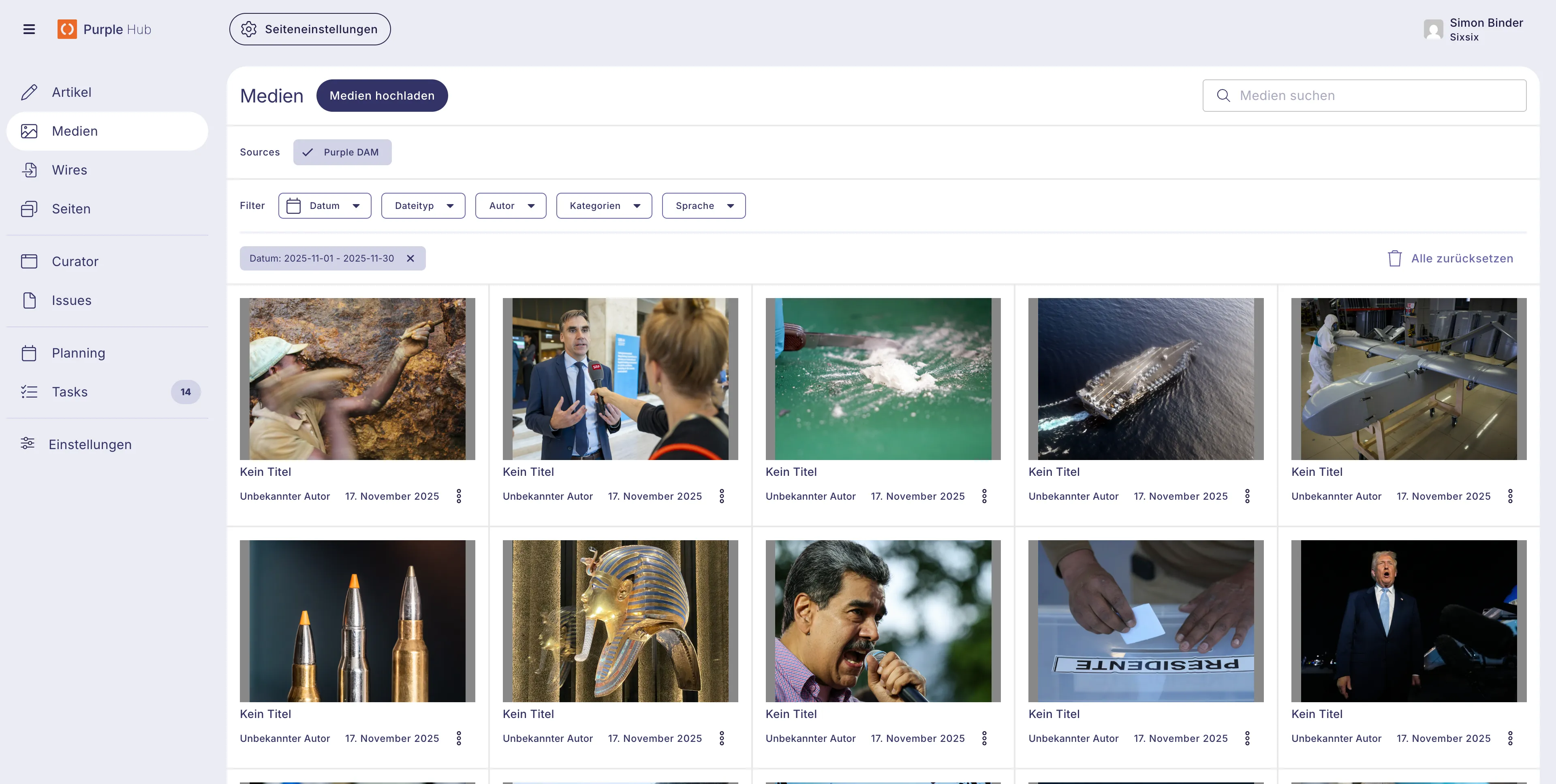Open Simon Binder account menu
The height and width of the screenshot is (784, 1556).
tap(1473, 29)
